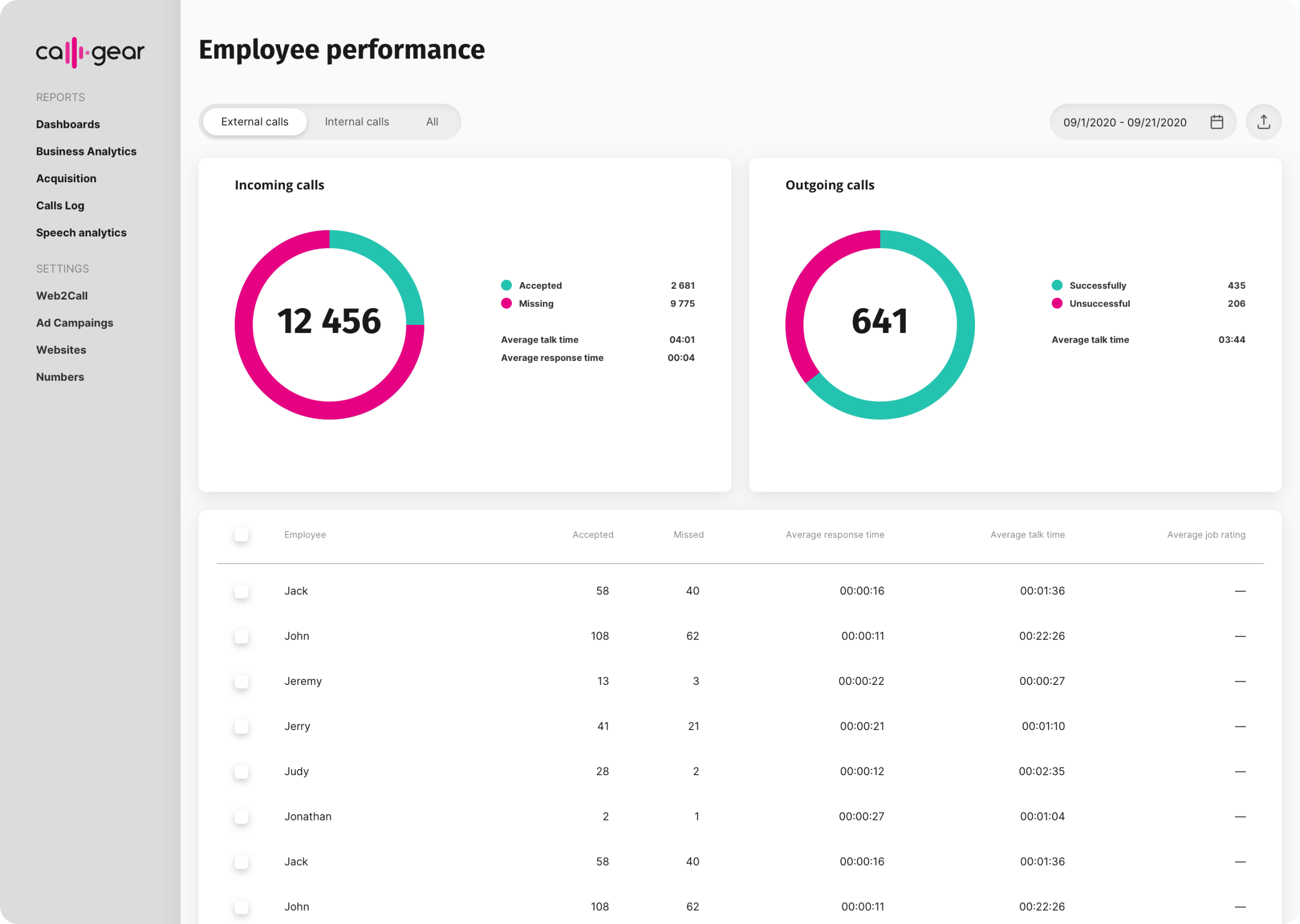Check the Jeremy row checkbox
The image size is (1300, 924).
241,681
